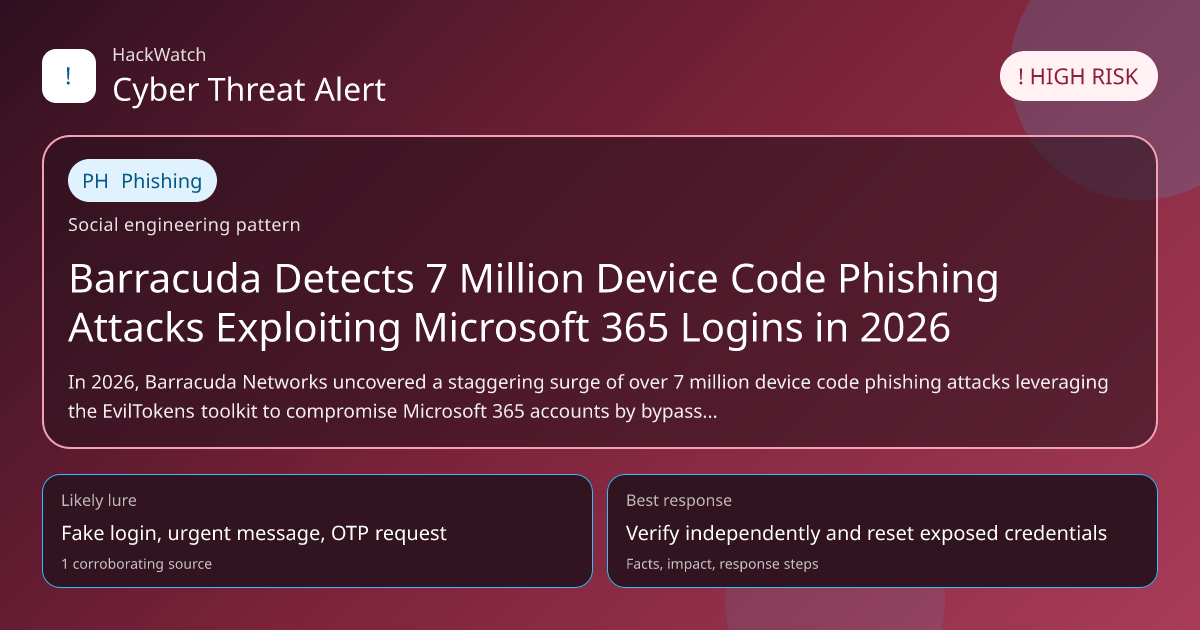Click the Facts, impact, response steps text
1200x630 pixels.
coord(722,564)
